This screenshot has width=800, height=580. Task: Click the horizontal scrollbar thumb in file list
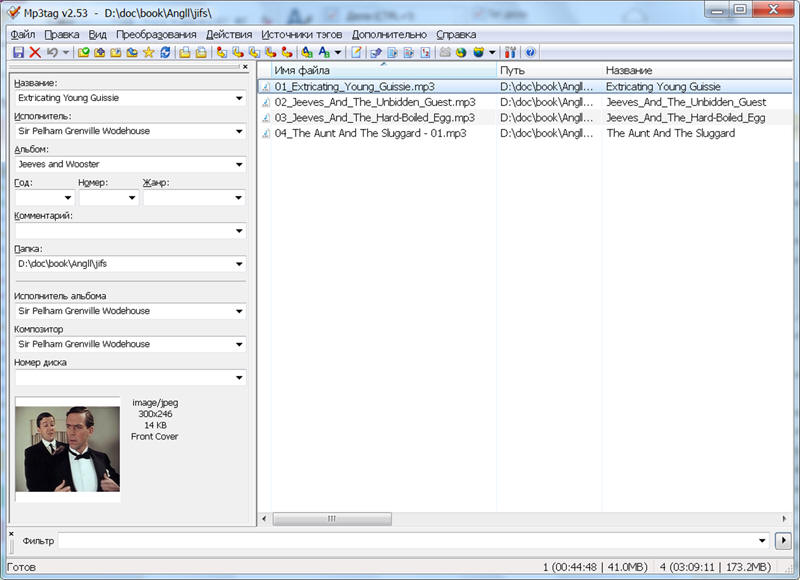[332, 519]
